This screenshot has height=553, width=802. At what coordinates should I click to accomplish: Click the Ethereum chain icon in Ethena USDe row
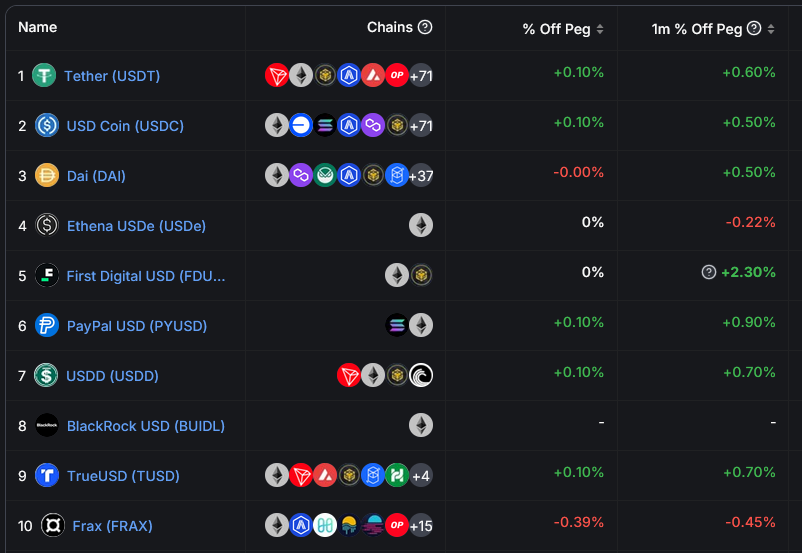click(x=421, y=226)
